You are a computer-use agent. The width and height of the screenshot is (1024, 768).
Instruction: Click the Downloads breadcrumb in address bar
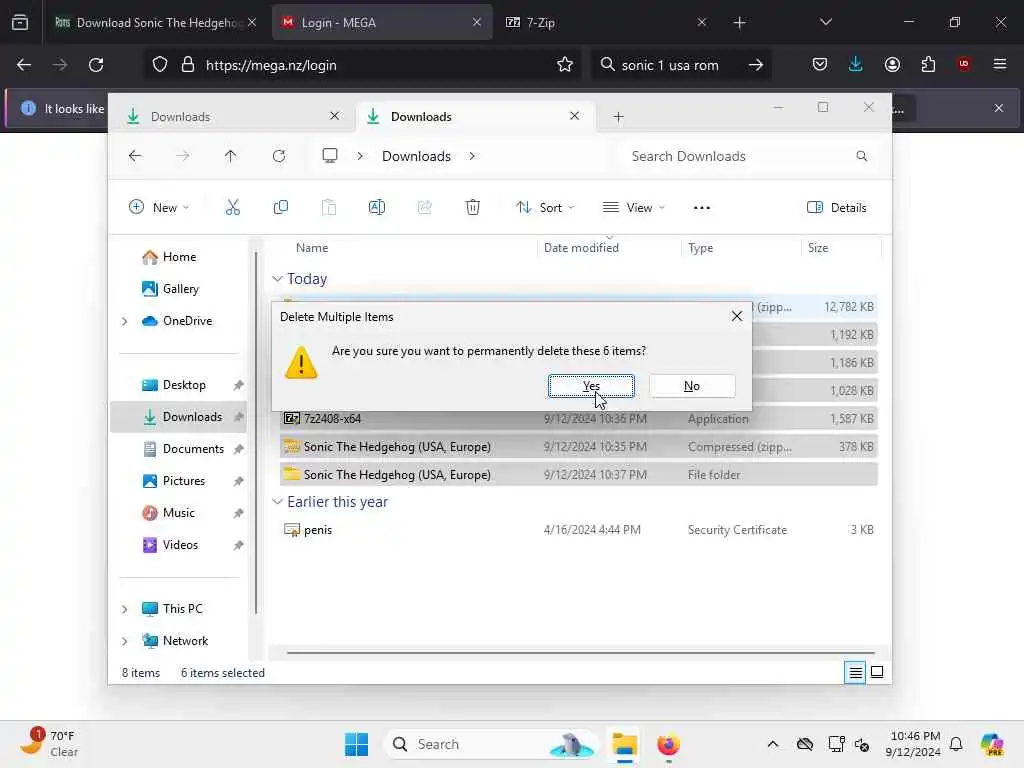click(x=416, y=156)
